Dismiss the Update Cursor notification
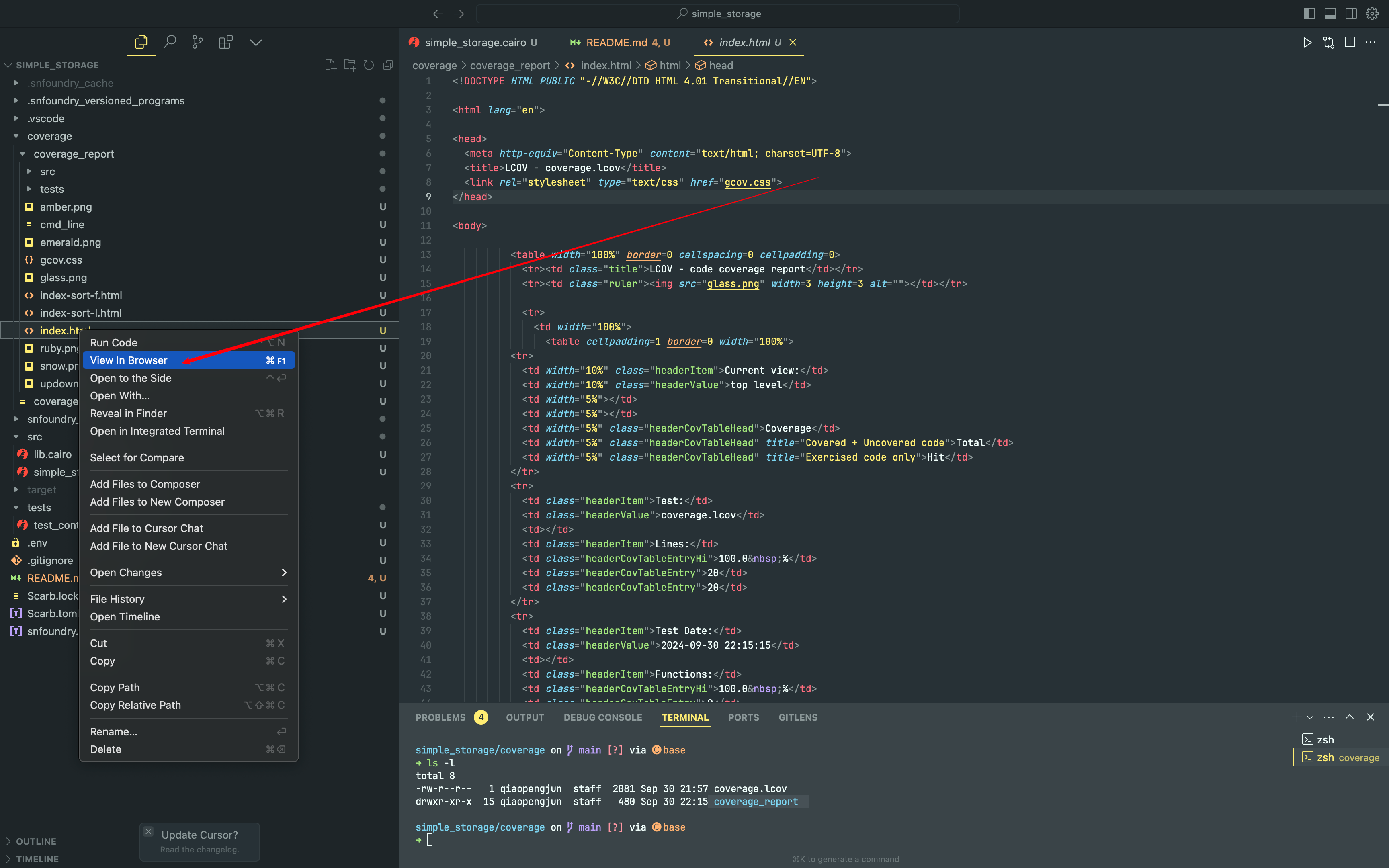This screenshot has height=868, width=1389. [x=148, y=831]
